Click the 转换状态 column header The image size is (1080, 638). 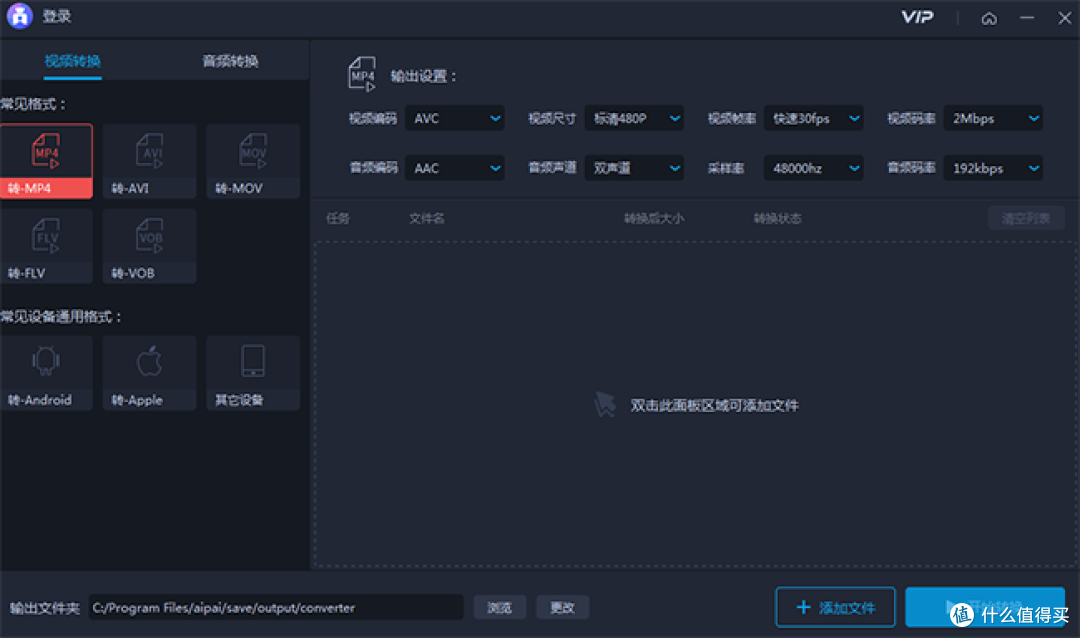[x=777, y=218]
